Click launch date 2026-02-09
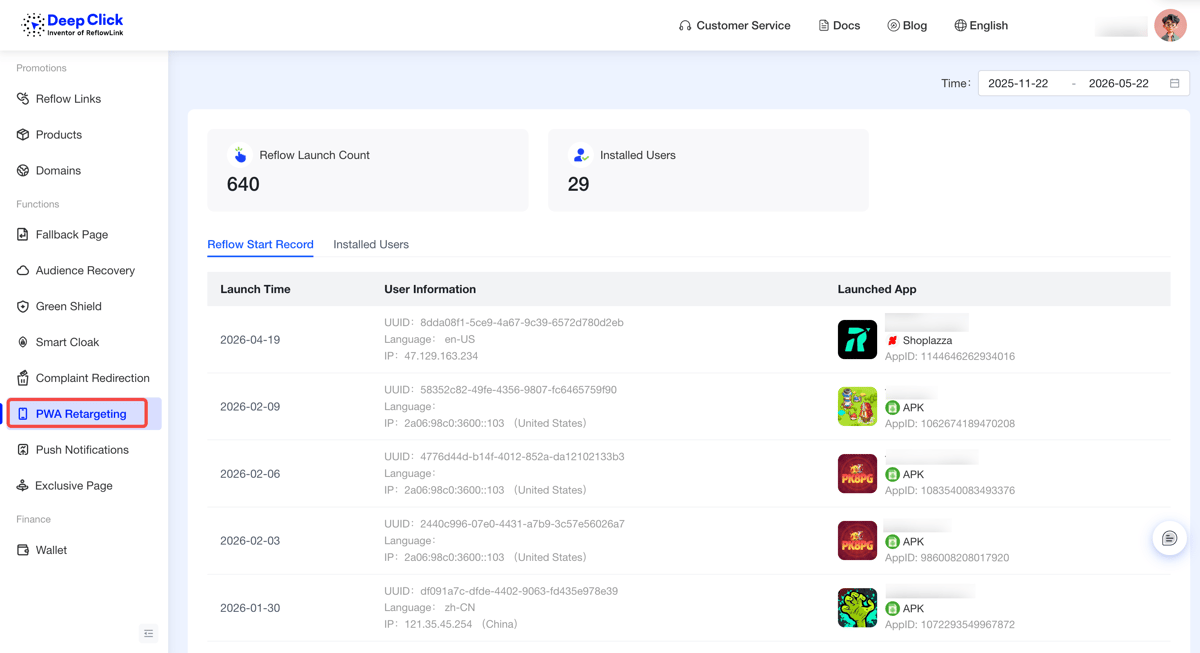1200x653 pixels. point(250,407)
